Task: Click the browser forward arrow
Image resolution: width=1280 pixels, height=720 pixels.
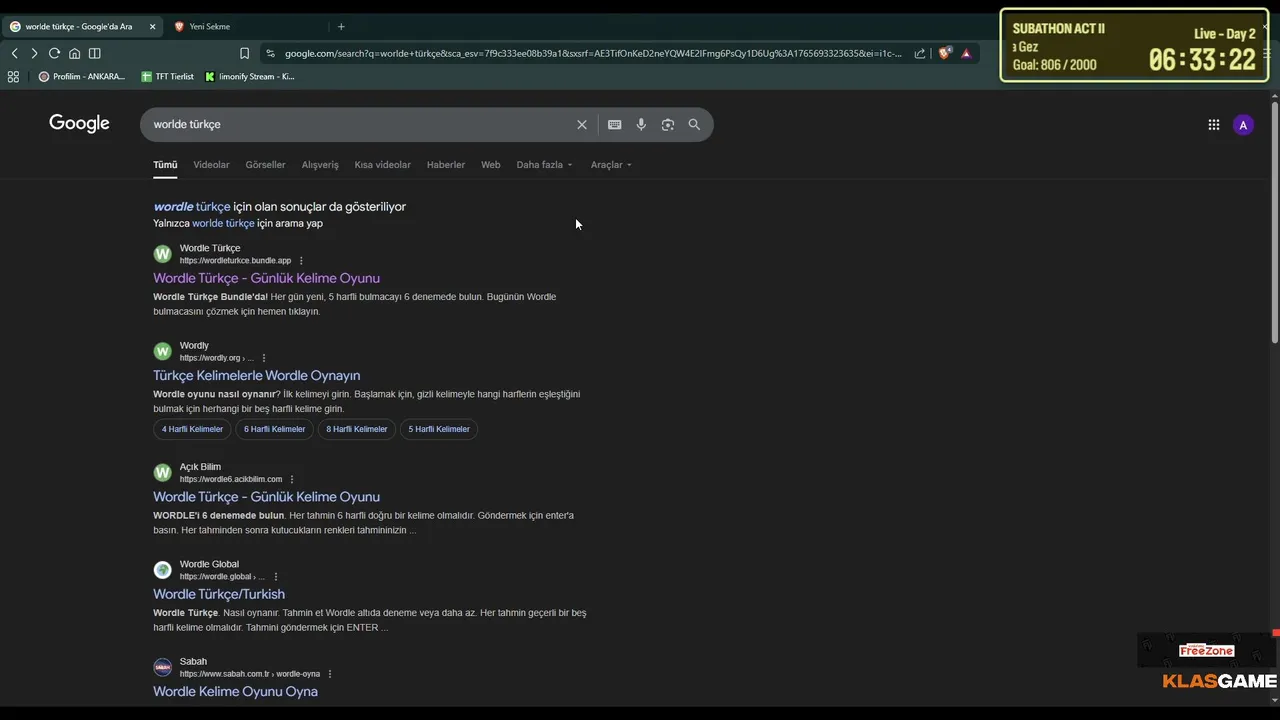Action: (34, 53)
